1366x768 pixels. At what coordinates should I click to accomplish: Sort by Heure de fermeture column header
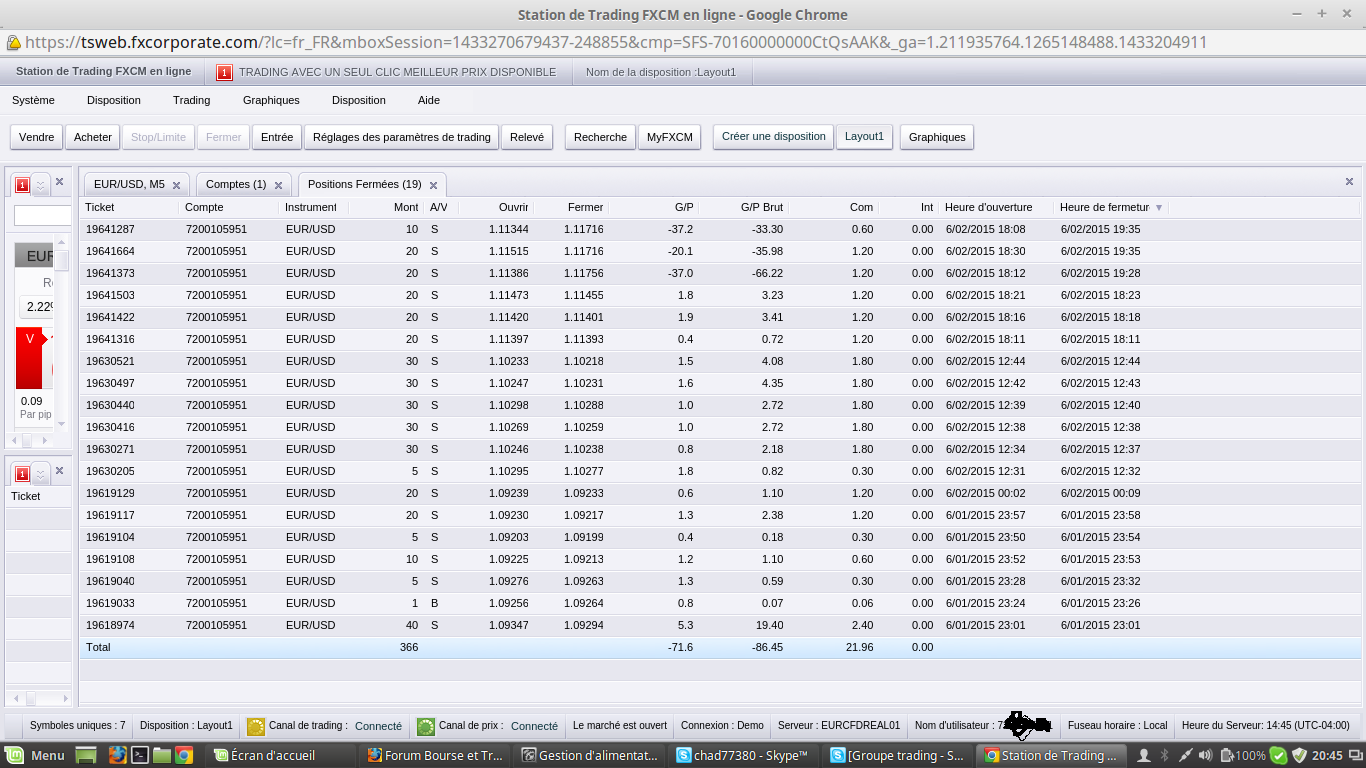(1111, 207)
